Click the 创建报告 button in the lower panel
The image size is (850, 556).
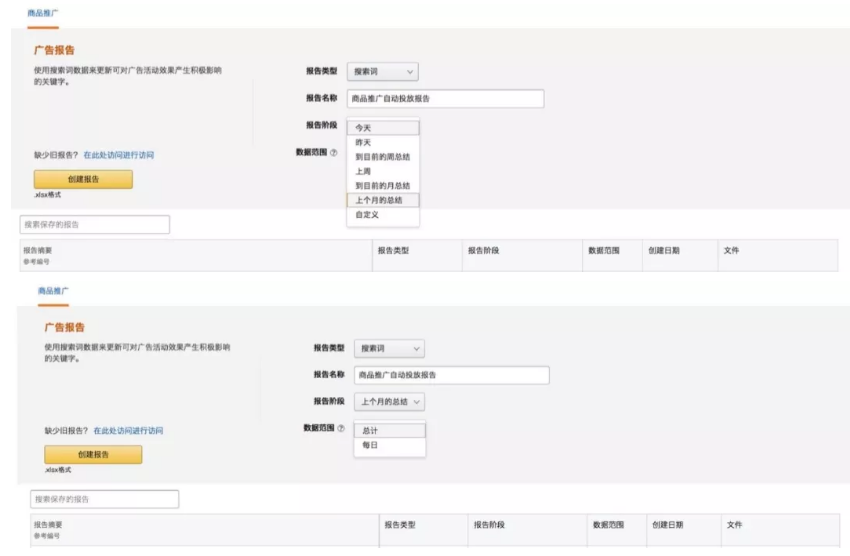tap(93, 455)
